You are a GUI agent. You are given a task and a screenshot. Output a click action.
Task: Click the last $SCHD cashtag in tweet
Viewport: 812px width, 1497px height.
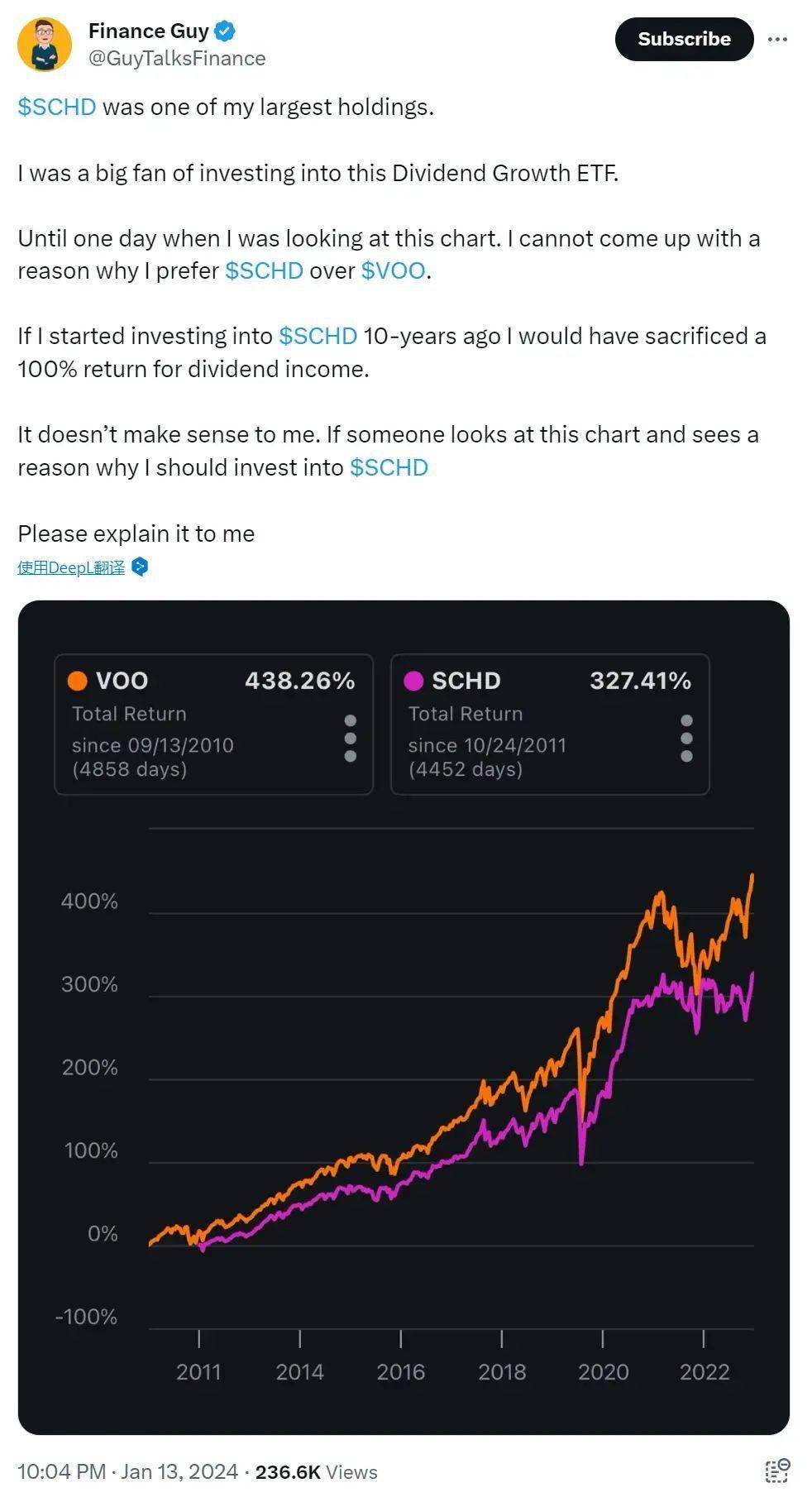click(389, 467)
